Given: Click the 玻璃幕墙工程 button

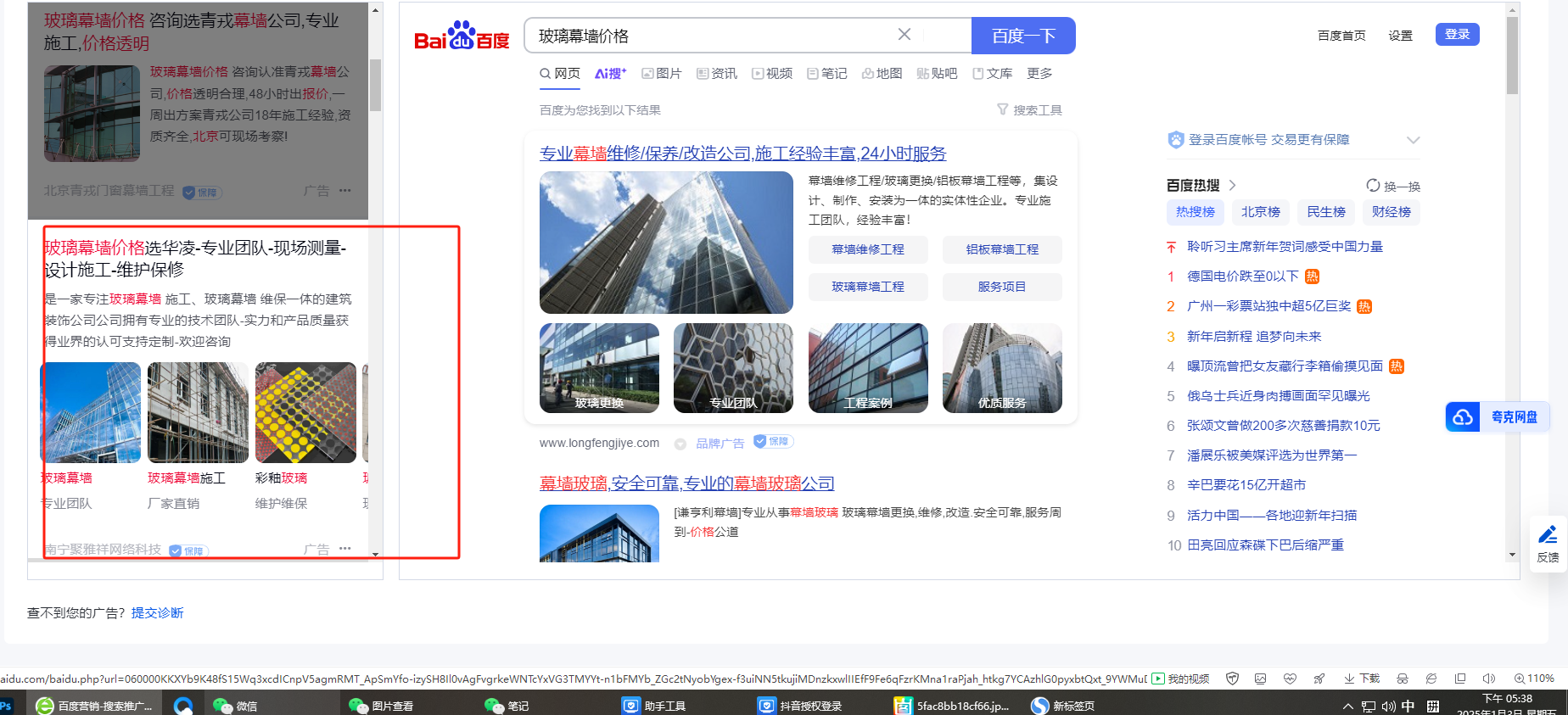Looking at the screenshot, I should pos(868,287).
